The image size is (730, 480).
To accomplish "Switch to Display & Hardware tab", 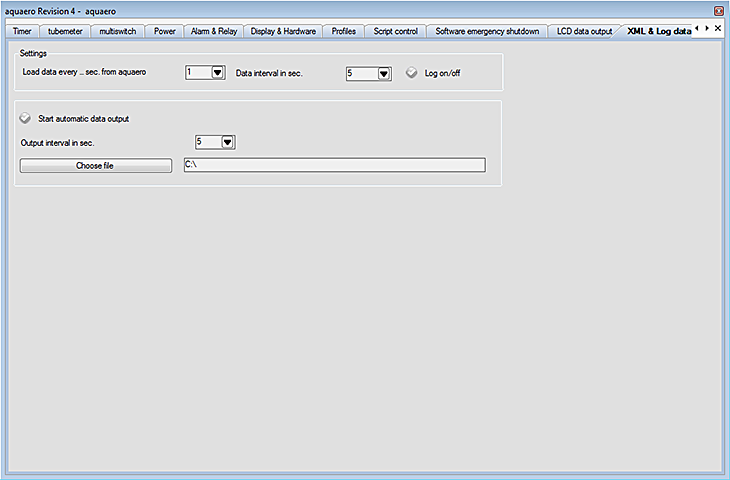I will click(x=283, y=31).
